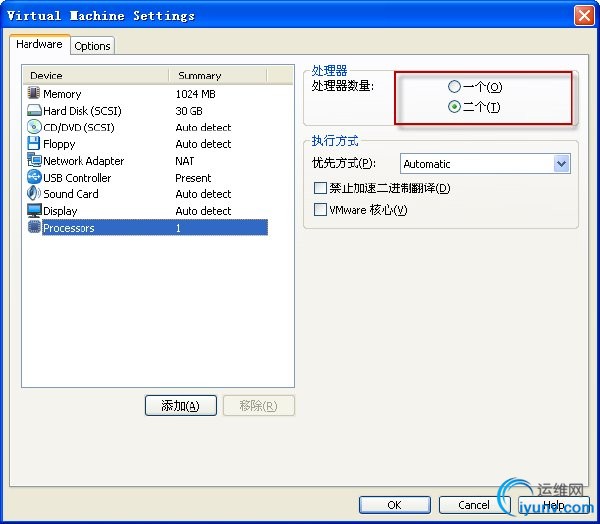
Task: Click the Sound Card speaker icon
Action: coord(34,193)
